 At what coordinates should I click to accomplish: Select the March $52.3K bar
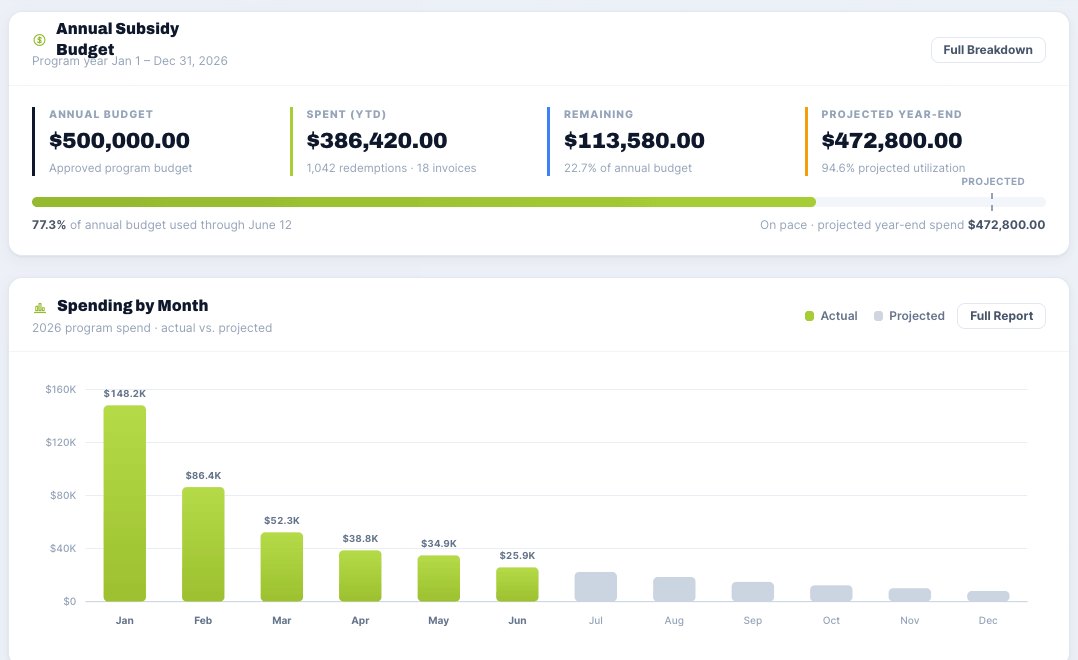[x=281, y=567]
